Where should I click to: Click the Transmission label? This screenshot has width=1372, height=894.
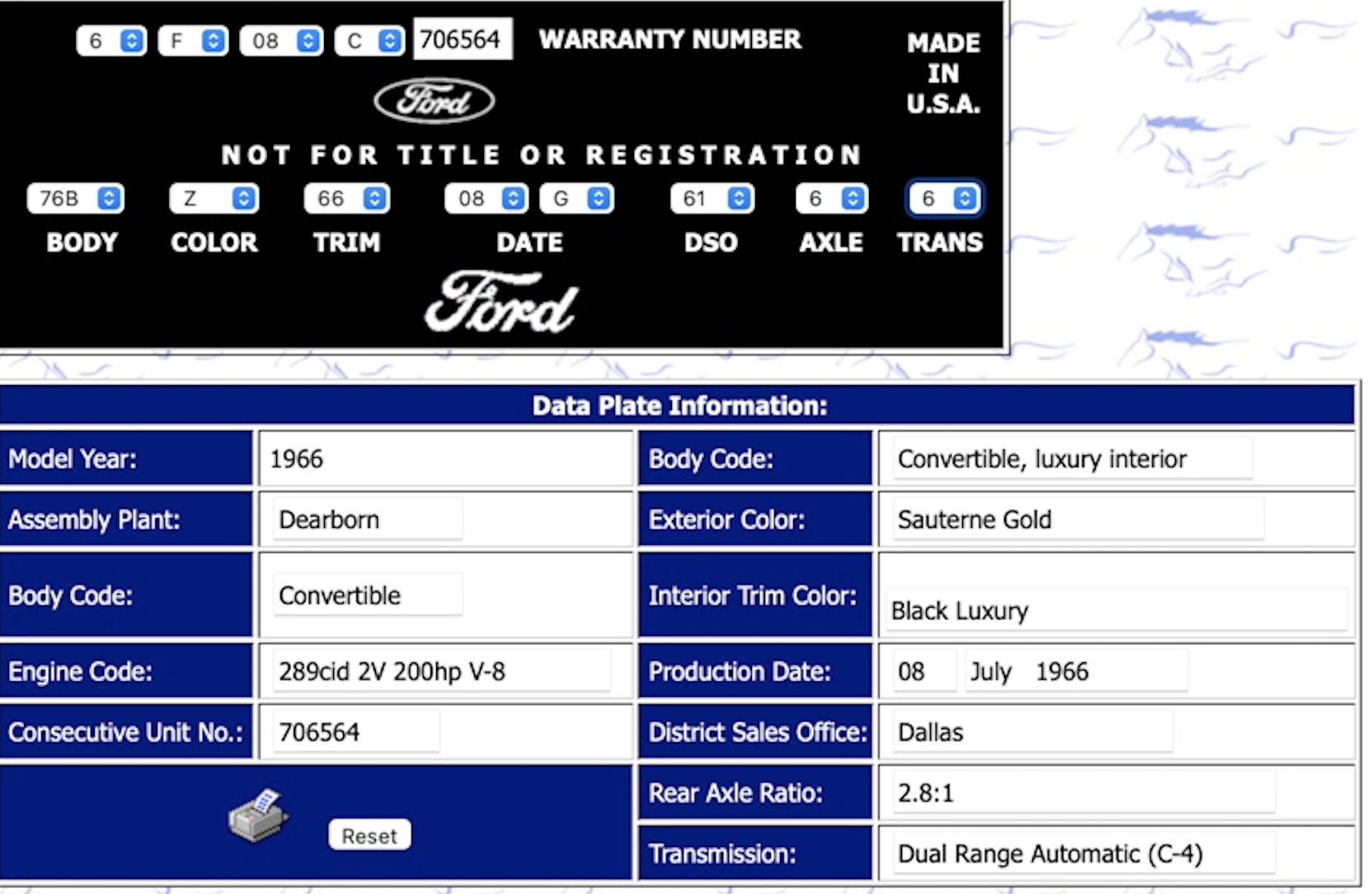tap(722, 854)
